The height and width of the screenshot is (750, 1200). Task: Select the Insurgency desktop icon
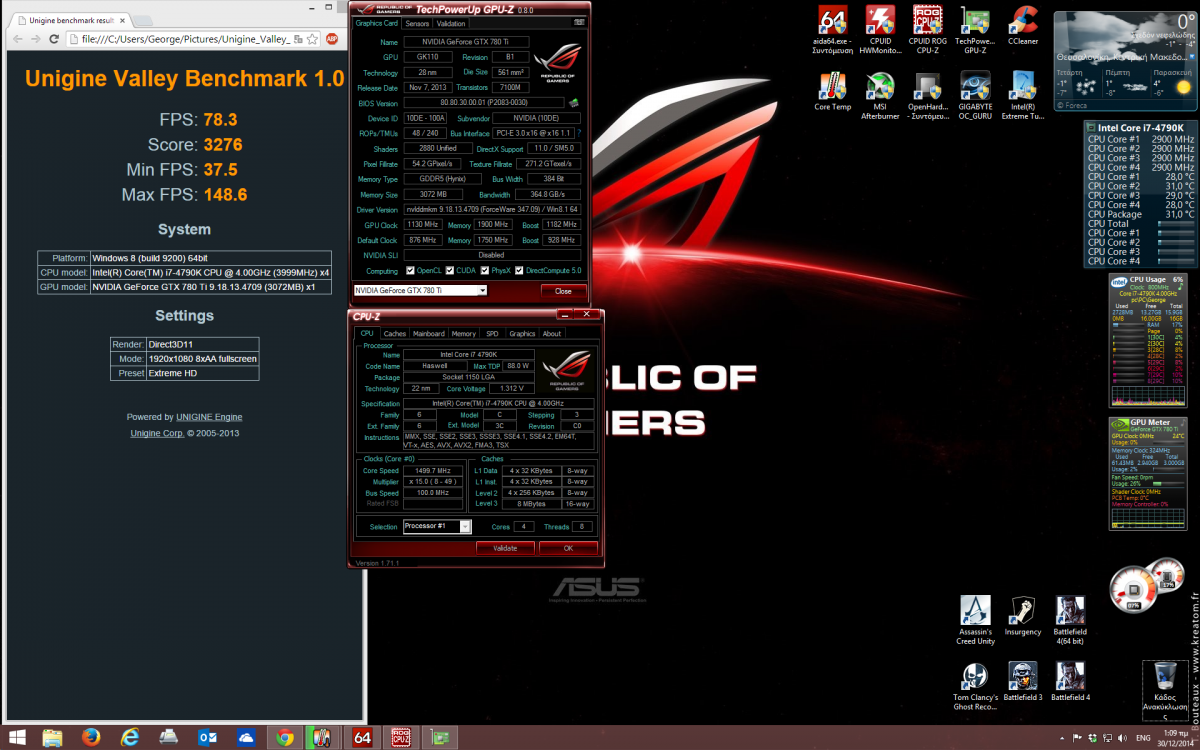(1023, 616)
